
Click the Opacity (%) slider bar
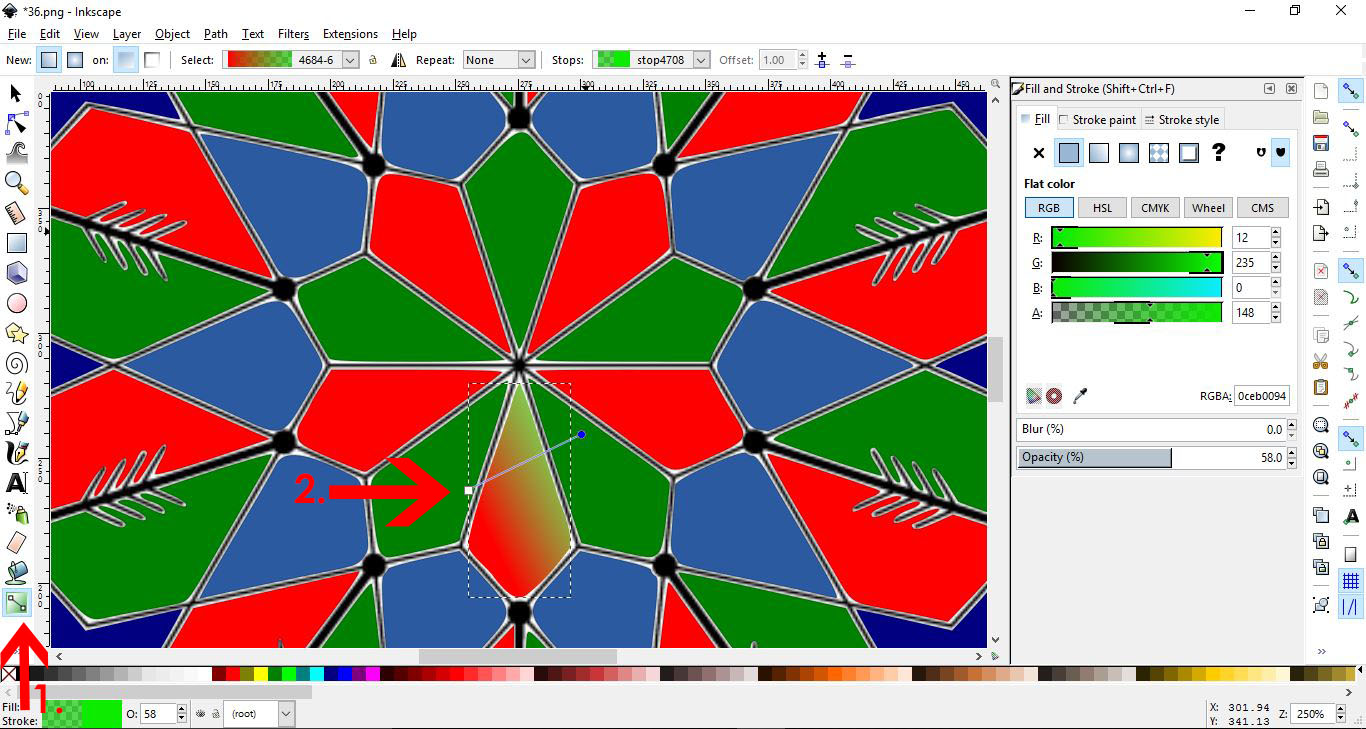point(1151,457)
